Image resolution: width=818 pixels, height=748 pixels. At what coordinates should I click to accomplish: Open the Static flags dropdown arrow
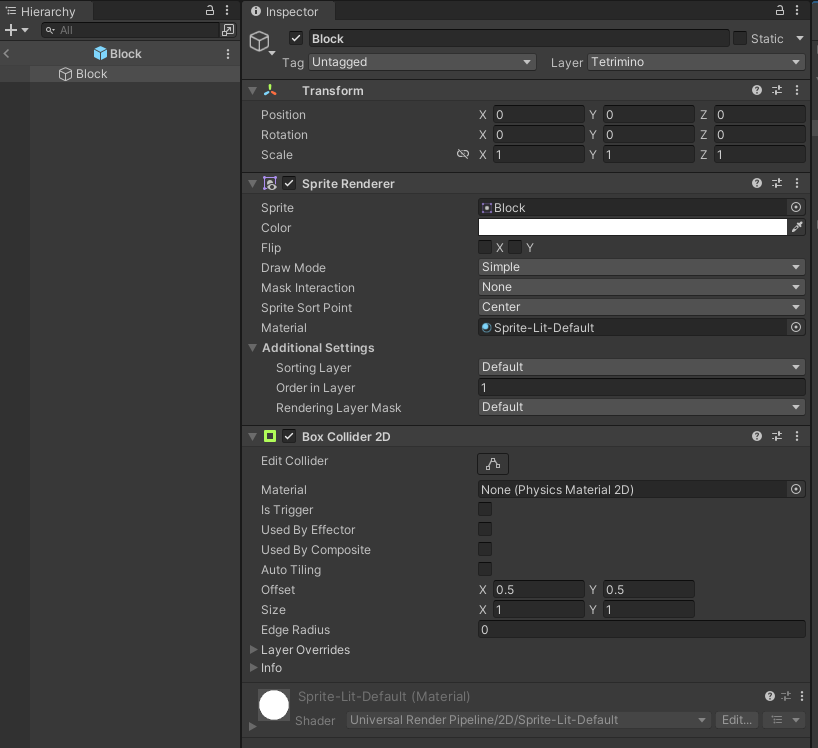pos(800,38)
